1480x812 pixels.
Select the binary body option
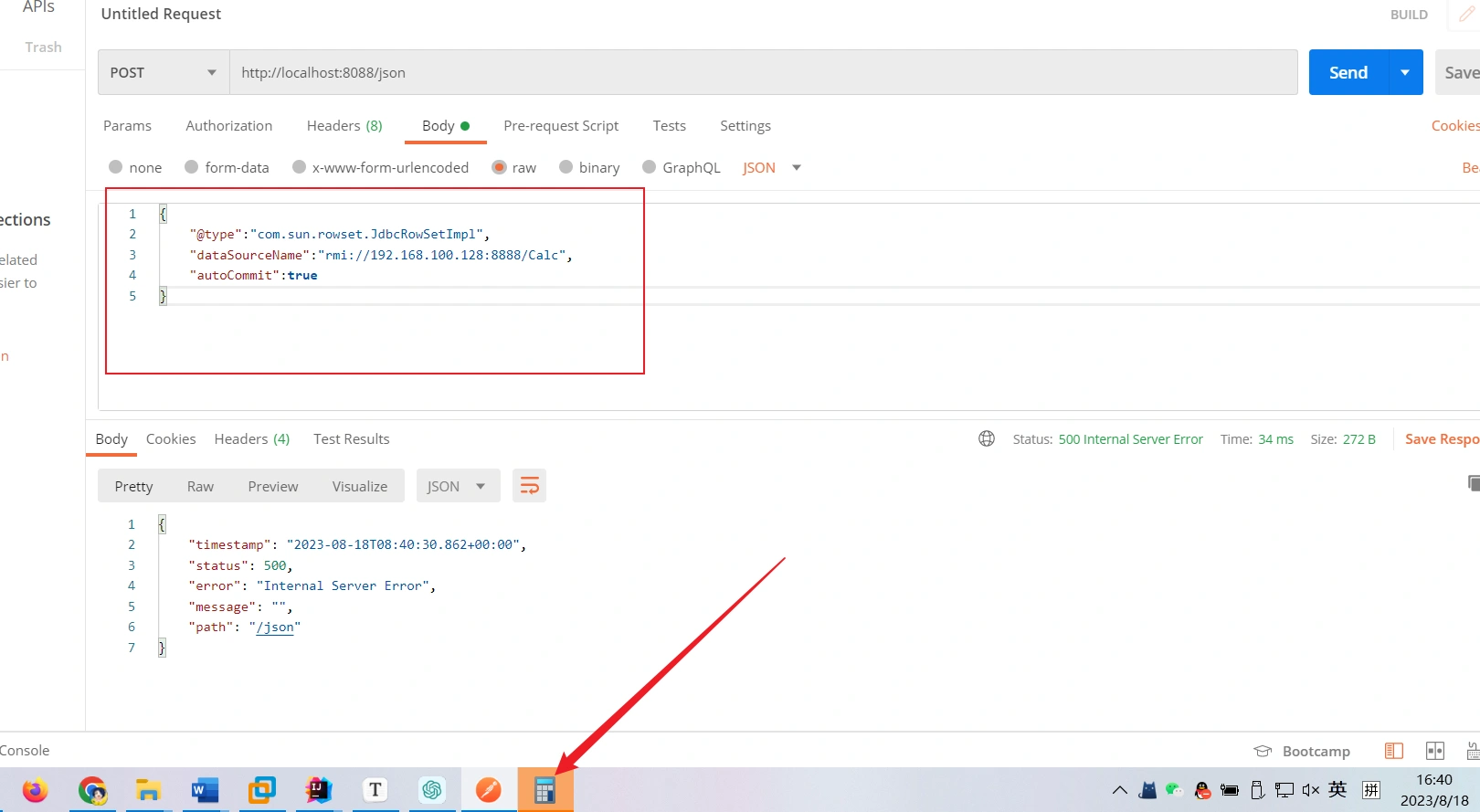(566, 167)
